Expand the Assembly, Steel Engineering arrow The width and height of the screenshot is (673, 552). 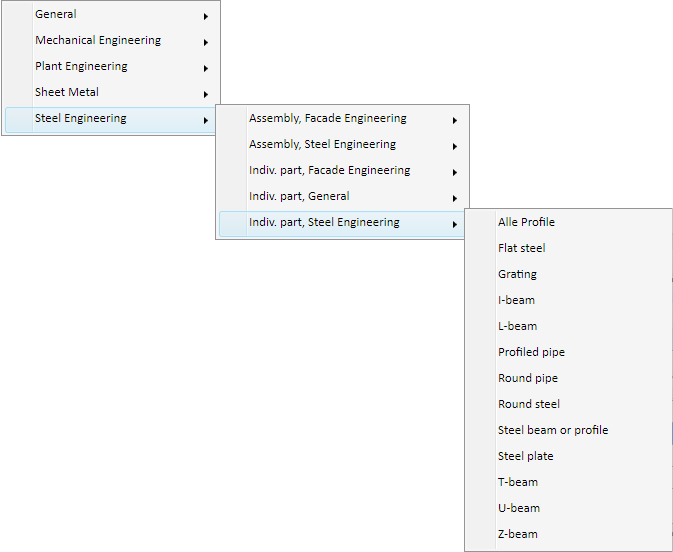455,146
